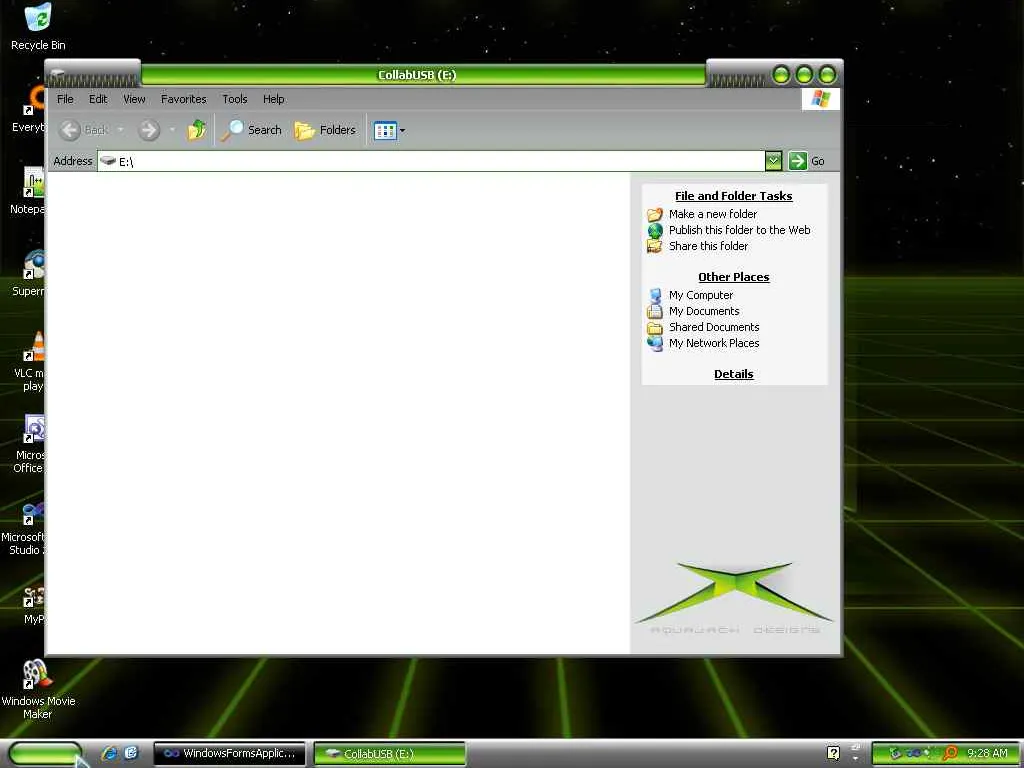1024x768 pixels.
Task: Click the My Documents icon in Other Places
Action: click(655, 312)
